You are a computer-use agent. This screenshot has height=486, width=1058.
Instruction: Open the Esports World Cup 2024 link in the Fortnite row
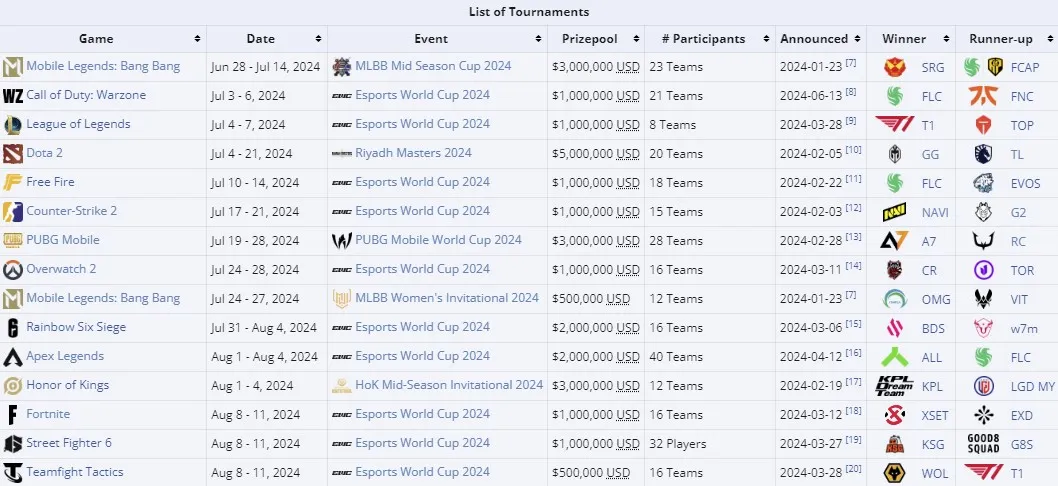(x=422, y=414)
